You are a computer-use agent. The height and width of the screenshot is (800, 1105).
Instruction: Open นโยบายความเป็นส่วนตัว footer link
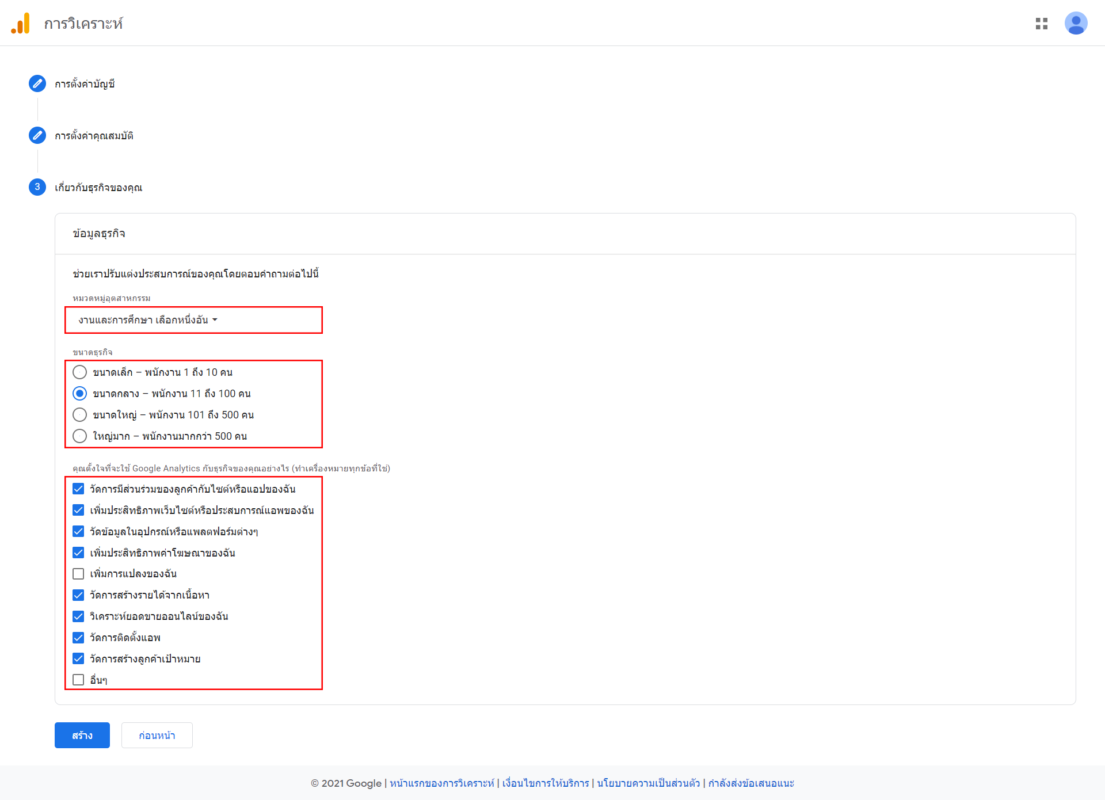click(x=647, y=783)
